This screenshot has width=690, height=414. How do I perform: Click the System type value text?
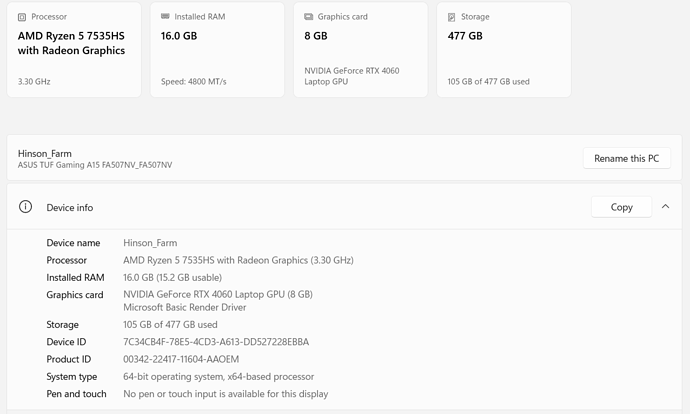tap(218, 376)
